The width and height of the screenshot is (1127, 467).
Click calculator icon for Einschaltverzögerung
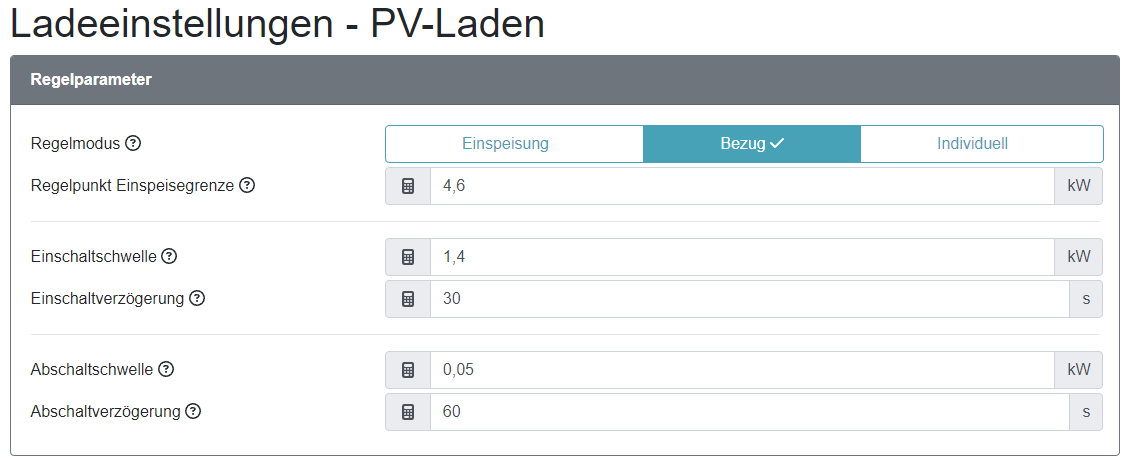click(x=408, y=299)
